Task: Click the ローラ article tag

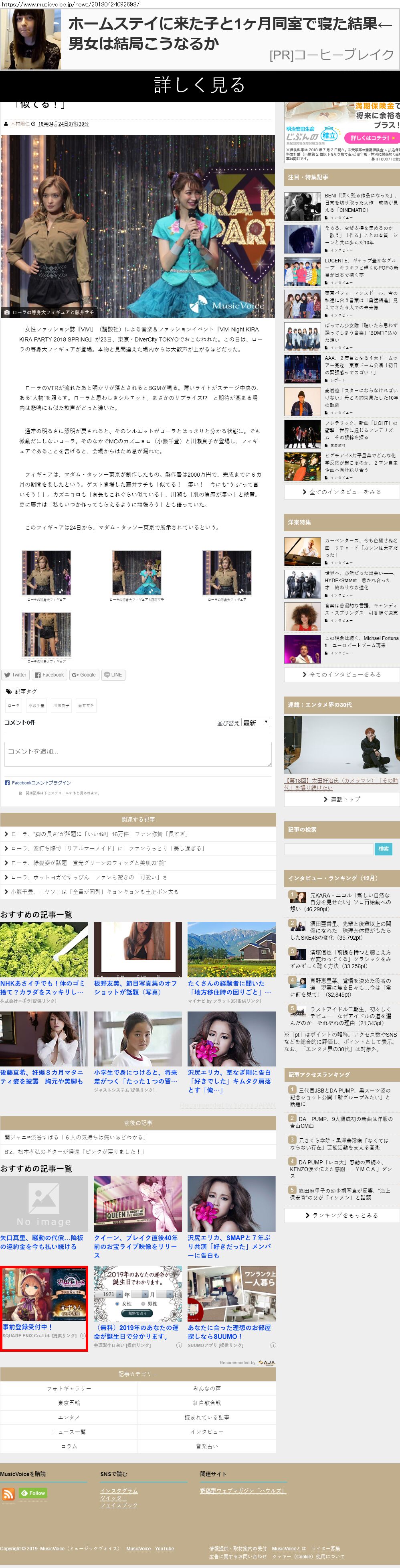Action: 14,706
